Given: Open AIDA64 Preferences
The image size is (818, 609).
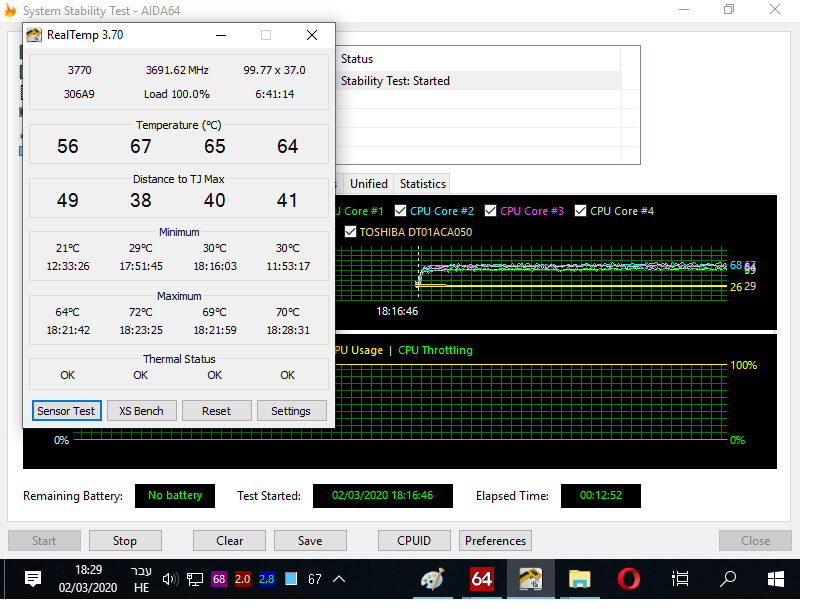Looking at the screenshot, I should point(496,541).
